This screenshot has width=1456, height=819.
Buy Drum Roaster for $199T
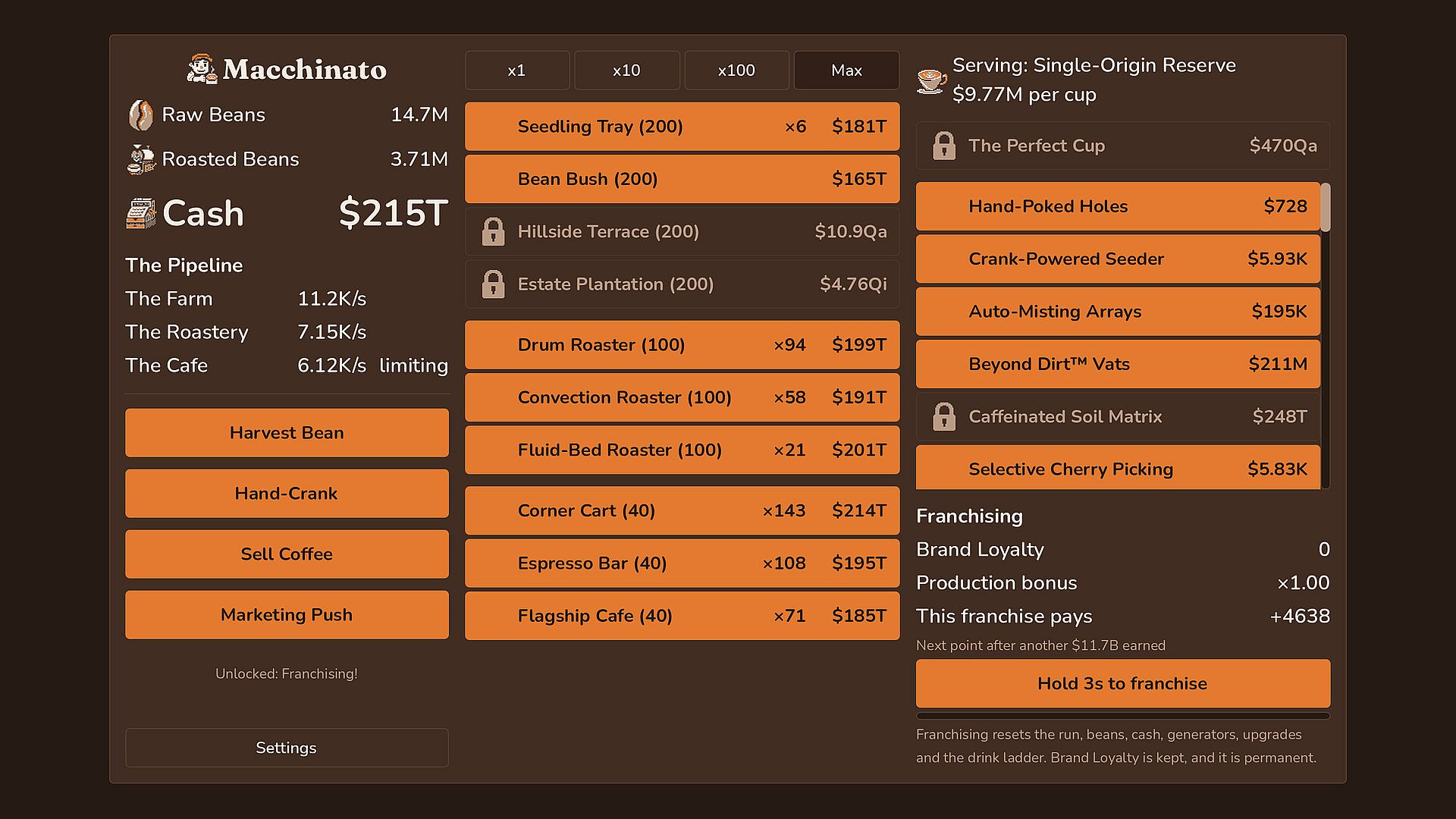point(682,345)
